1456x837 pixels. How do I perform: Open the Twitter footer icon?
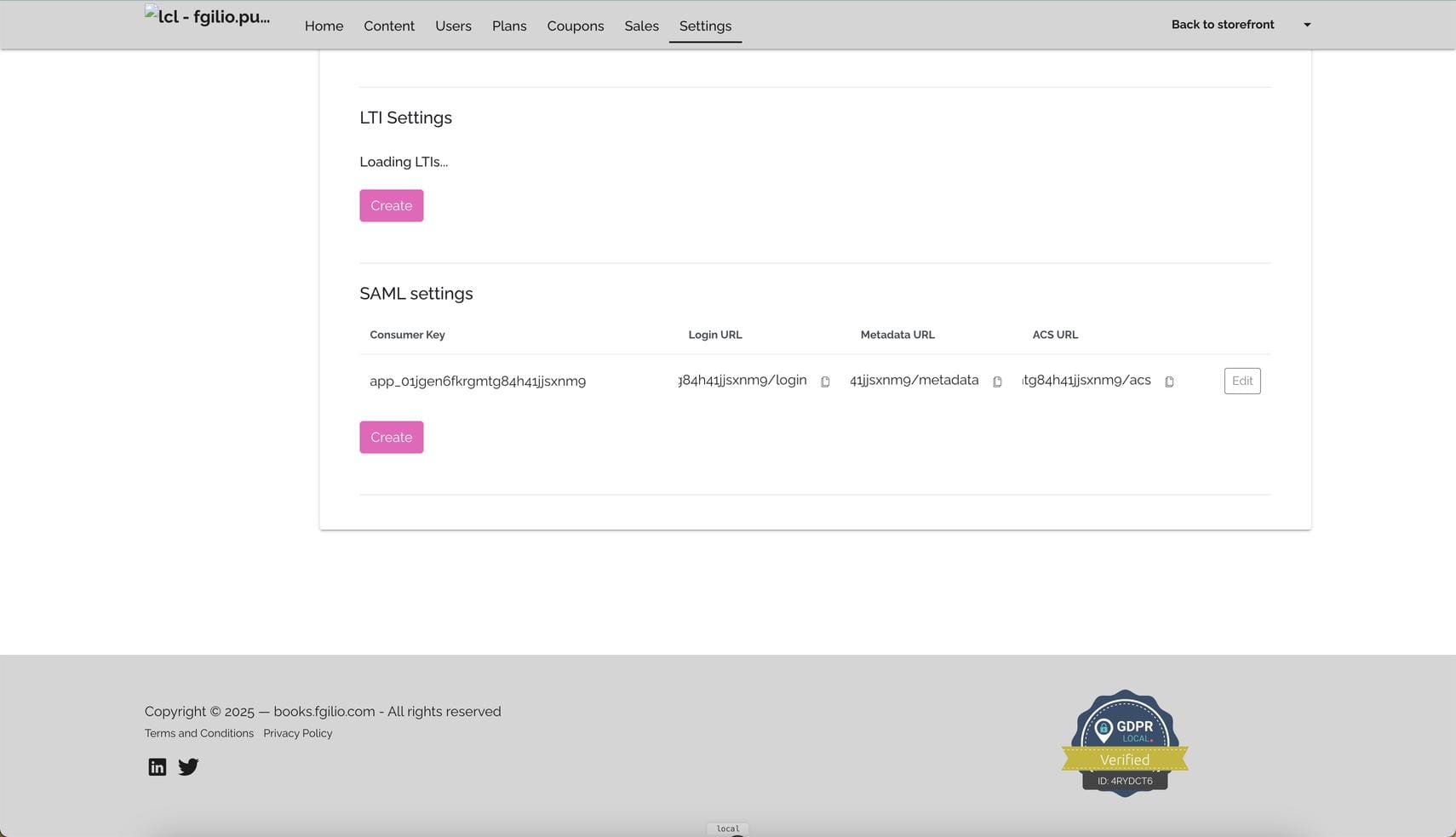[x=188, y=767]
